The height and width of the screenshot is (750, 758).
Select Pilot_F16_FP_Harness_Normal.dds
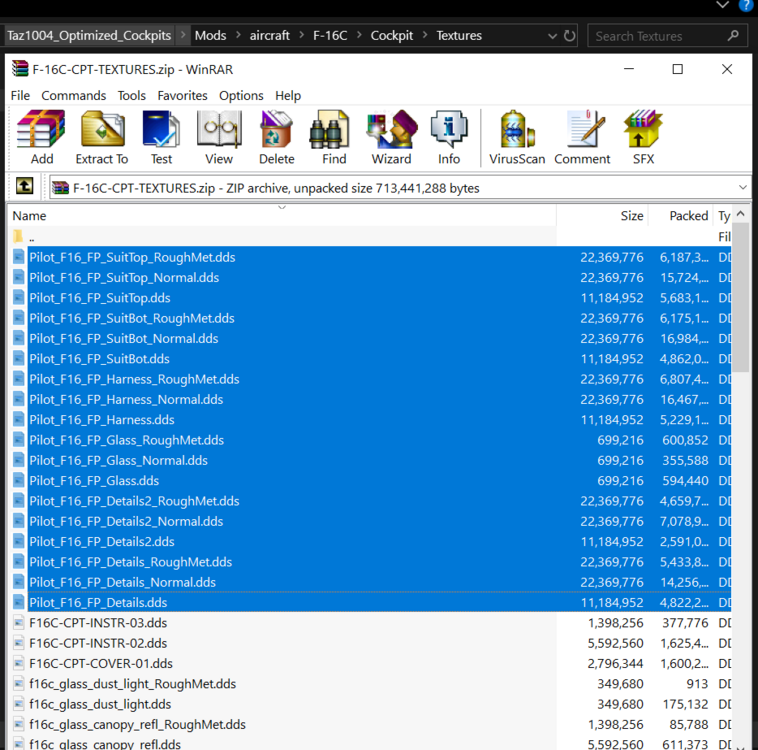click(x=126, y=399)
